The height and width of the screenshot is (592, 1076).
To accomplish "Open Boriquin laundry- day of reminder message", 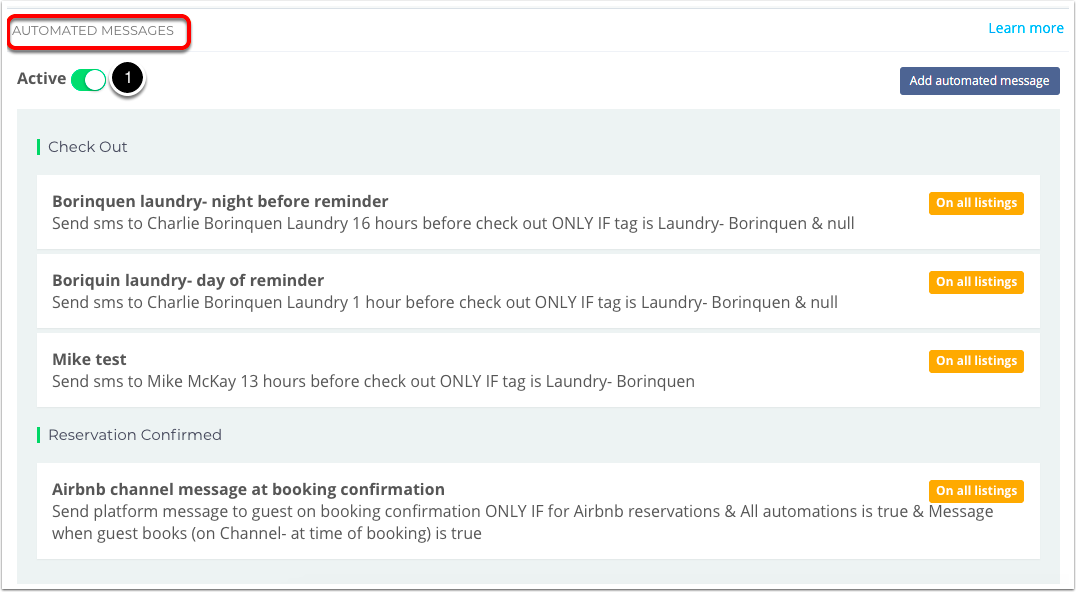I will pyautogui.click(x=538, y=291).
